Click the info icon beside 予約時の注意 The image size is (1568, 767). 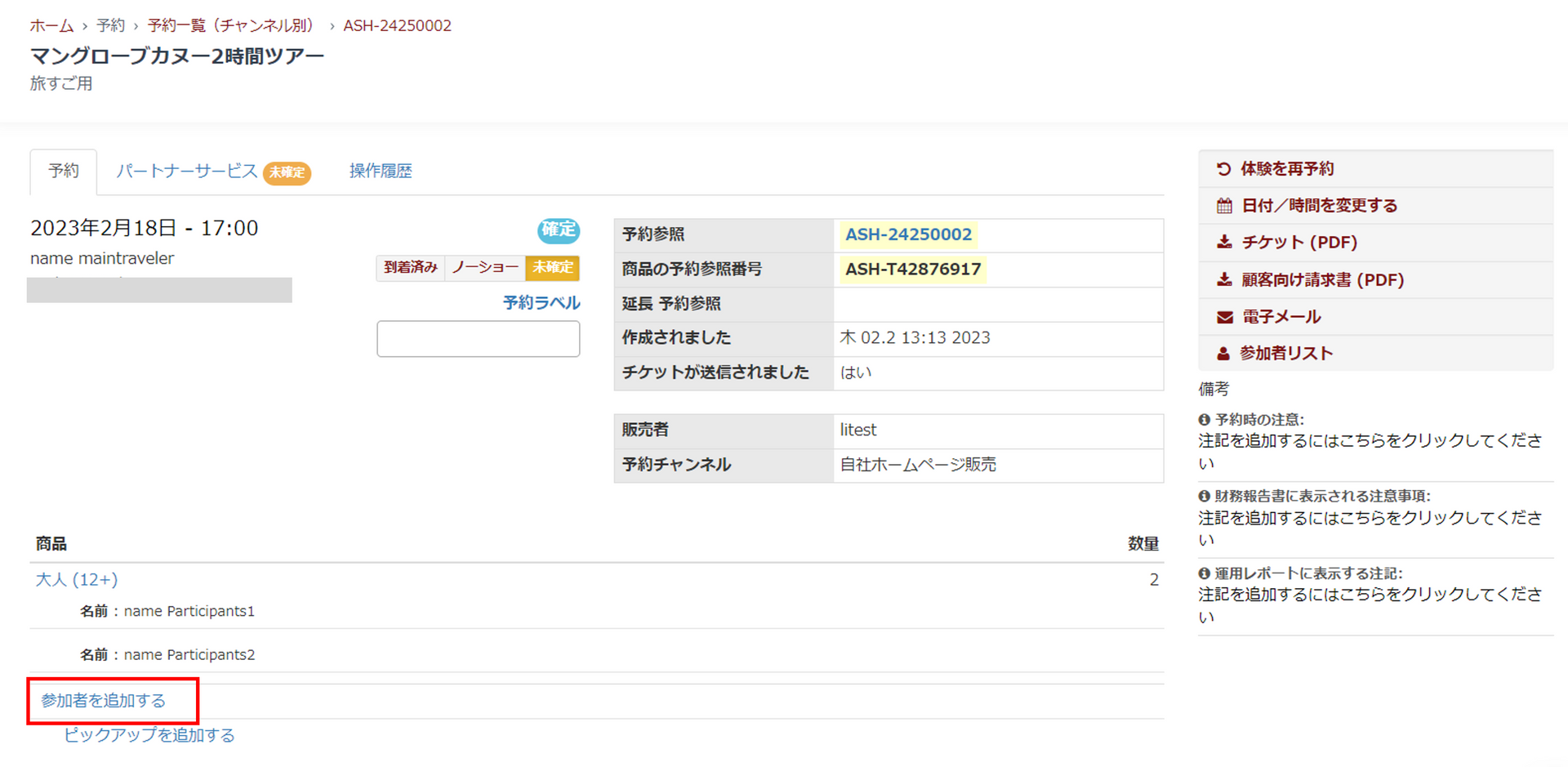pyautogui.click(x=1204, y=420)
